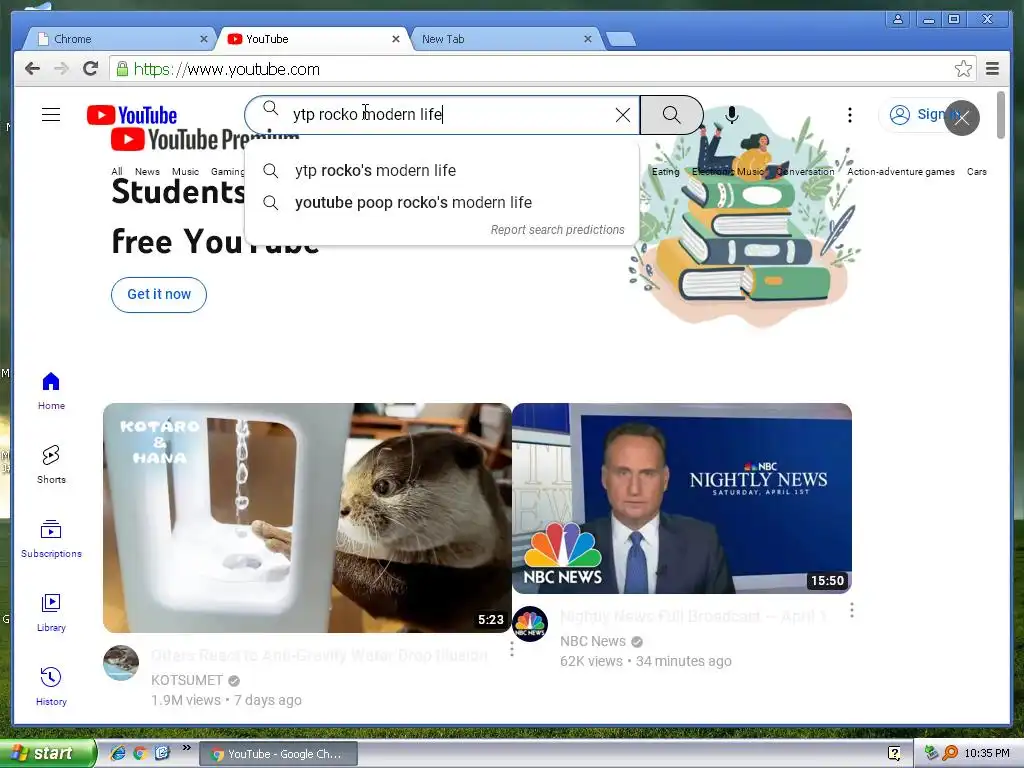Click the address bar URL

point(227,69)
